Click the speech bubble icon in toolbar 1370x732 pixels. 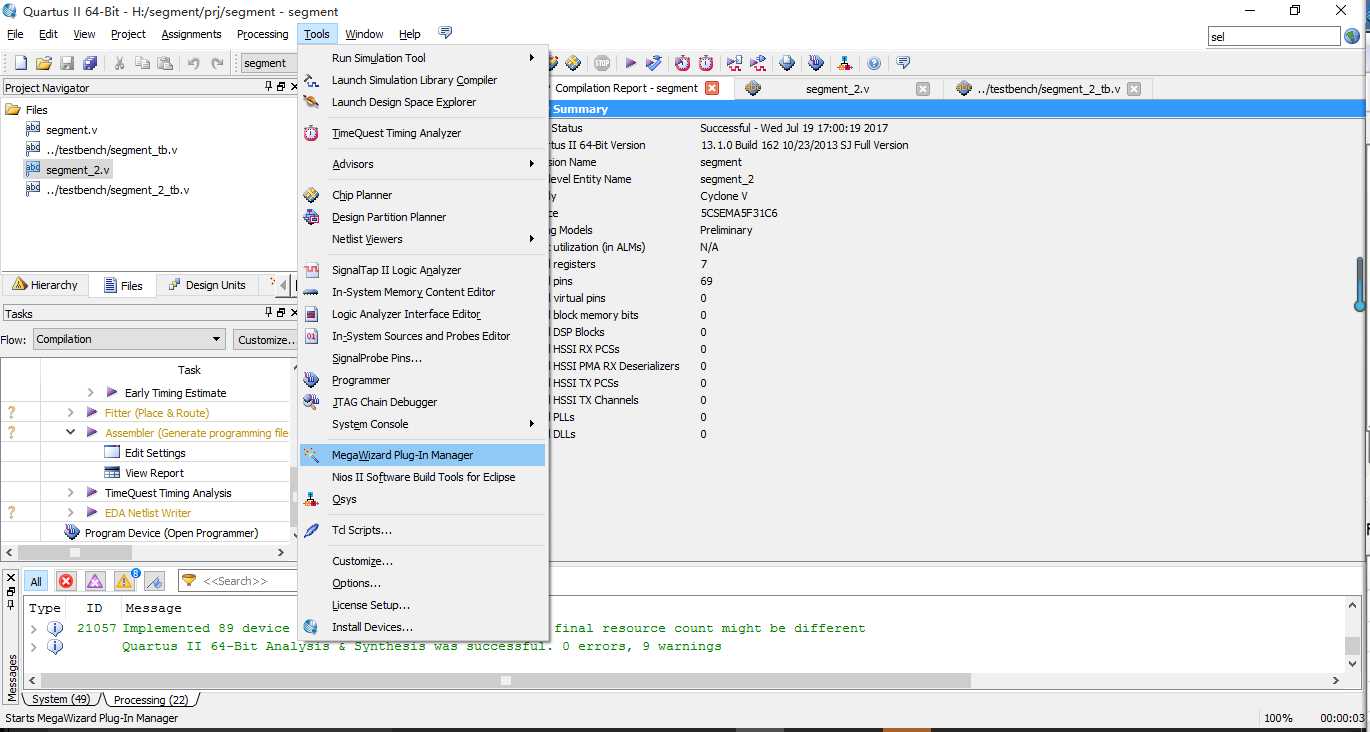903,63
